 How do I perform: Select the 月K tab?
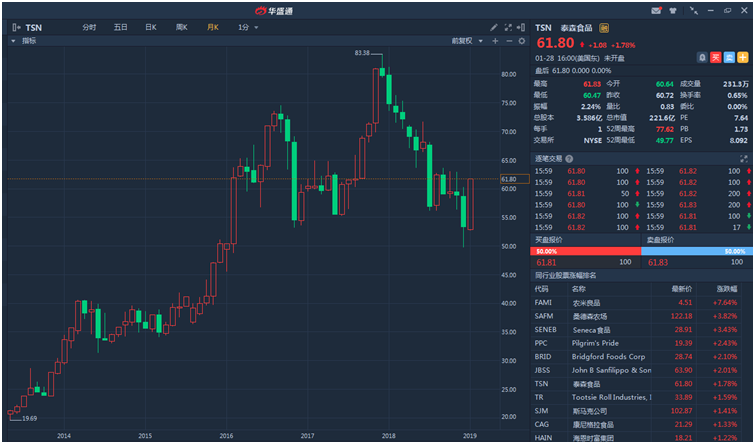point(212,27)
